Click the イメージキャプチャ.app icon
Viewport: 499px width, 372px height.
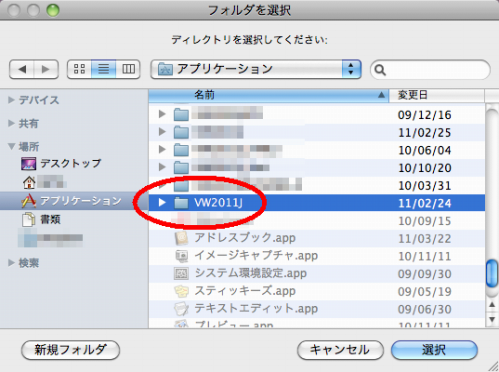point(181,256)
